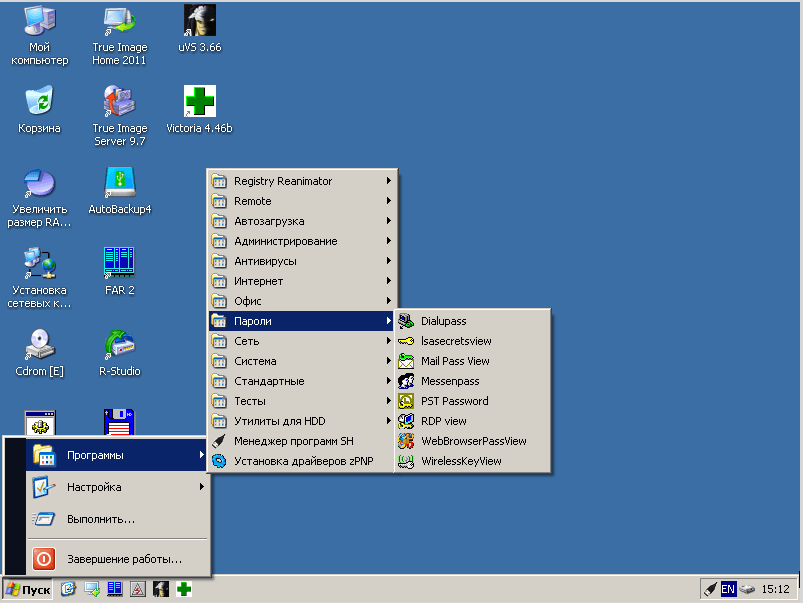Image resolution: width=803 pixels, height=603 pixels.
Task: Expand Автозагрузка submenu
Action: point(302,221)
